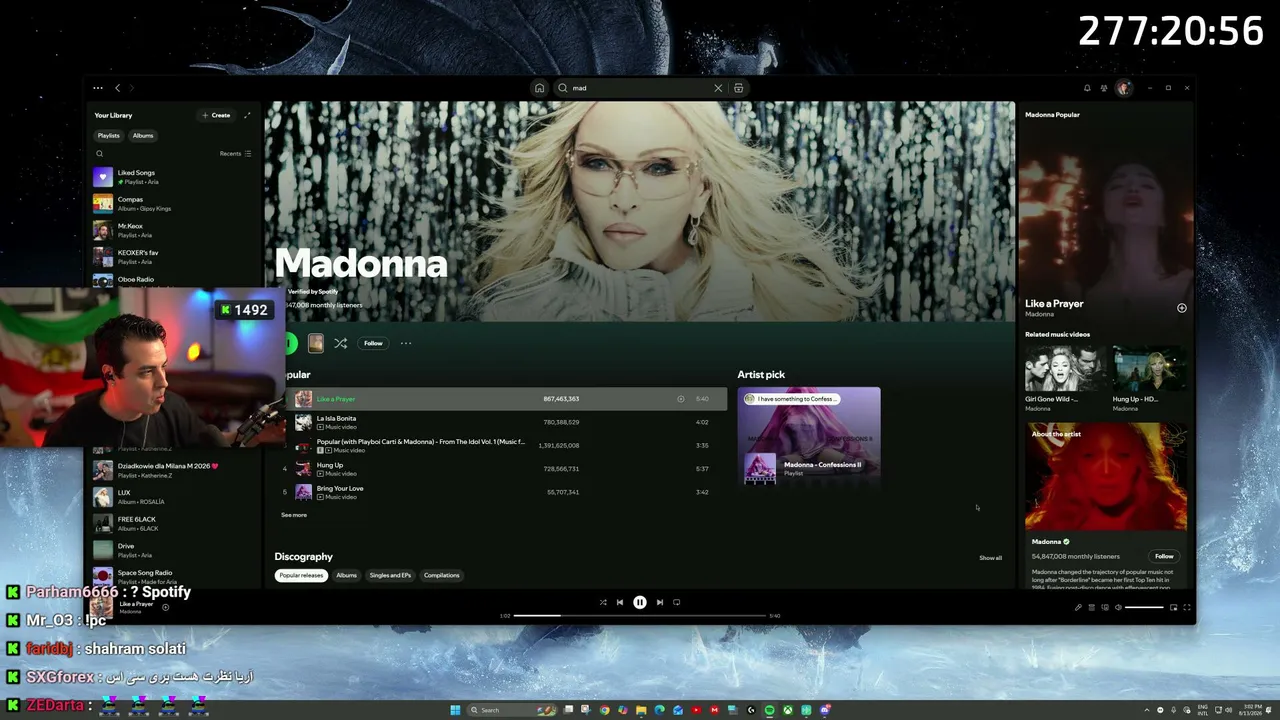The width and height of the screenshot is (1280, 720).
Task: Open the Windows taskbar Search box
Action: pyautogui.click(x=513, y=710)
